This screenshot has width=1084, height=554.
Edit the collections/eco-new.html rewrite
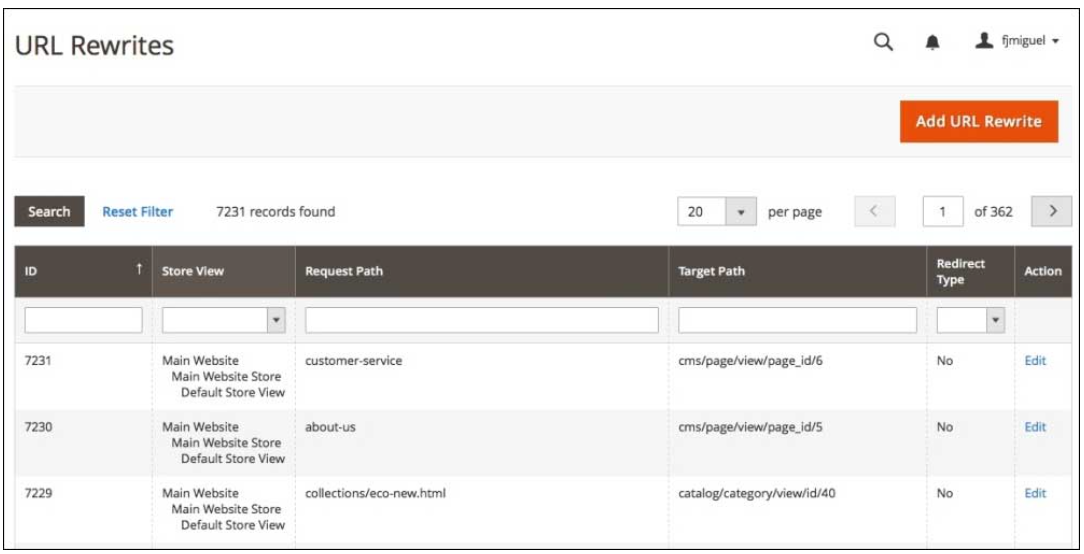coord(1035,493)
